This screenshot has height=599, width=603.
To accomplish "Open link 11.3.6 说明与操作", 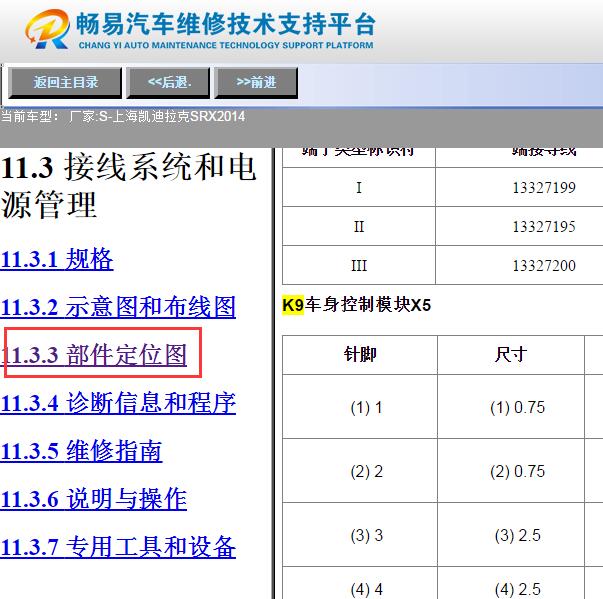I will [x=93, y=499].
